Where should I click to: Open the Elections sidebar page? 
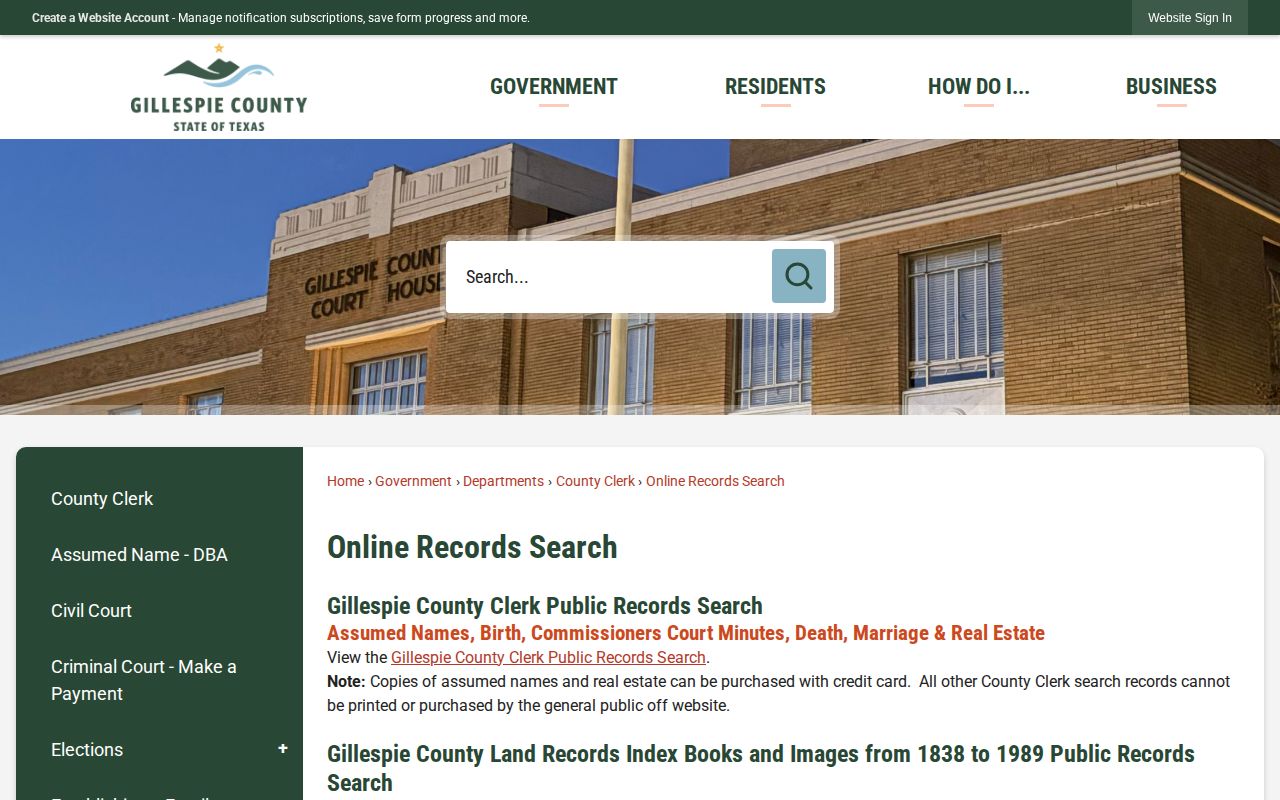tap(87, 749)
